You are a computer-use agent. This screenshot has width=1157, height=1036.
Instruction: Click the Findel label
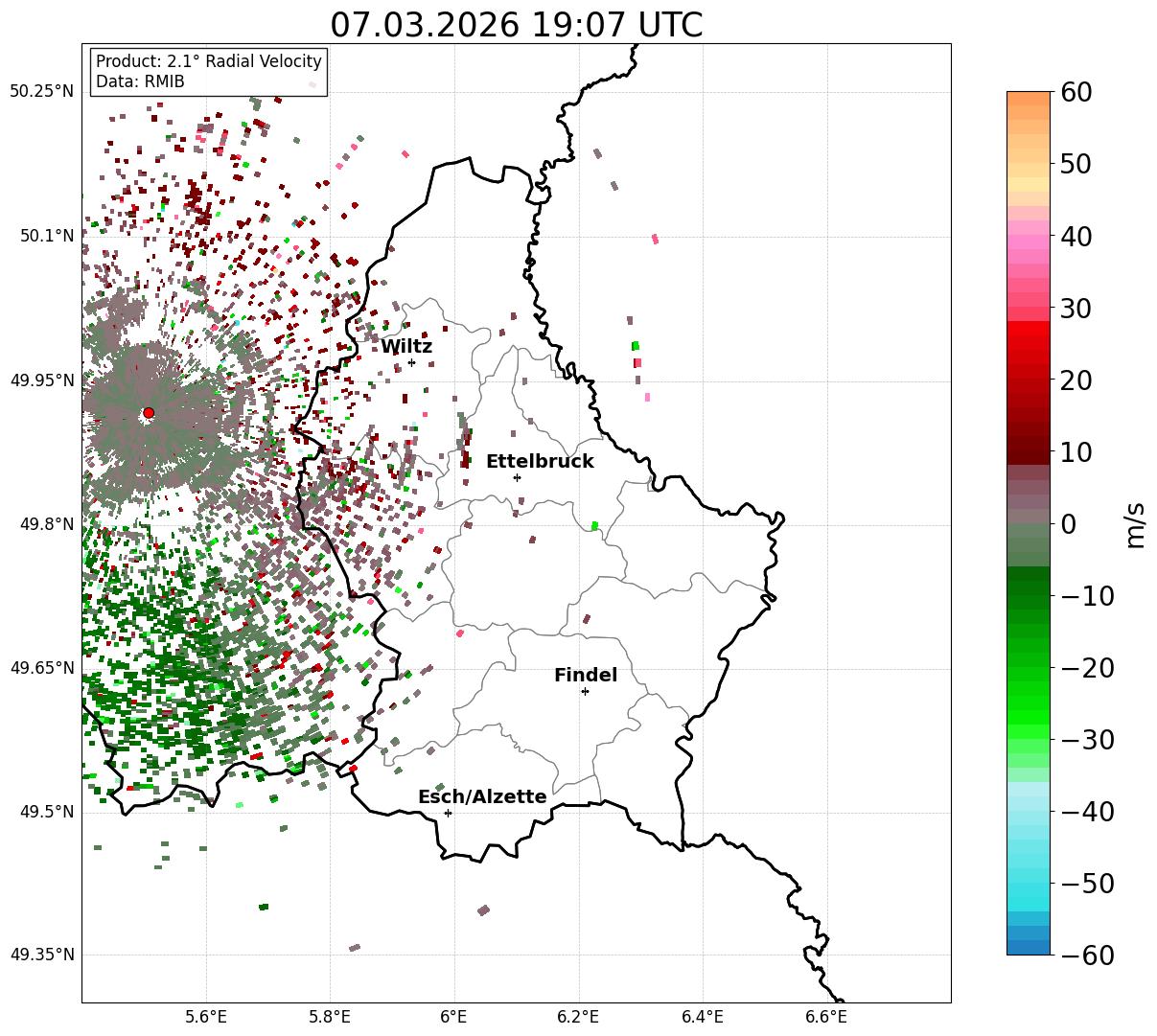click(586, 676)
